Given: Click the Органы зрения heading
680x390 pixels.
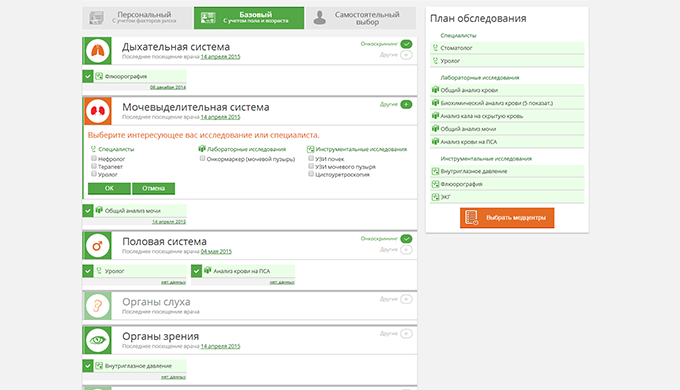Looking at the screenshot, I should click(160, 336).
